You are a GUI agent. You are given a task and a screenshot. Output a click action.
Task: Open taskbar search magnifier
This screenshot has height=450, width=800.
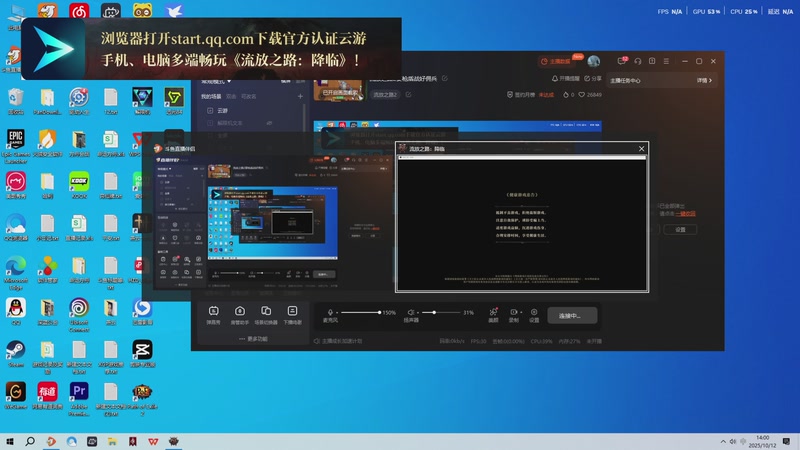point(30,441)
